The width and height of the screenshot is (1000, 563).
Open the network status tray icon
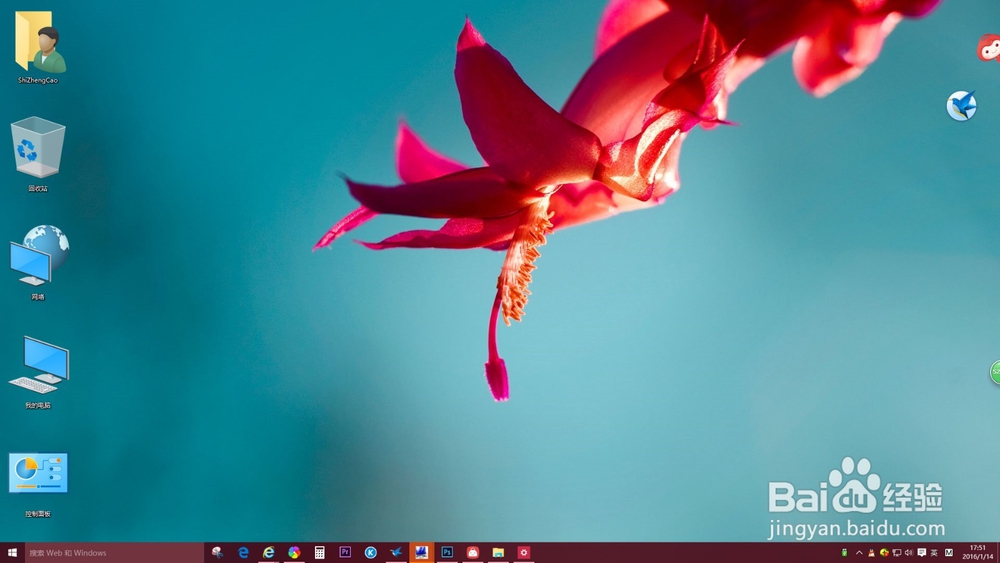(897, 553)
